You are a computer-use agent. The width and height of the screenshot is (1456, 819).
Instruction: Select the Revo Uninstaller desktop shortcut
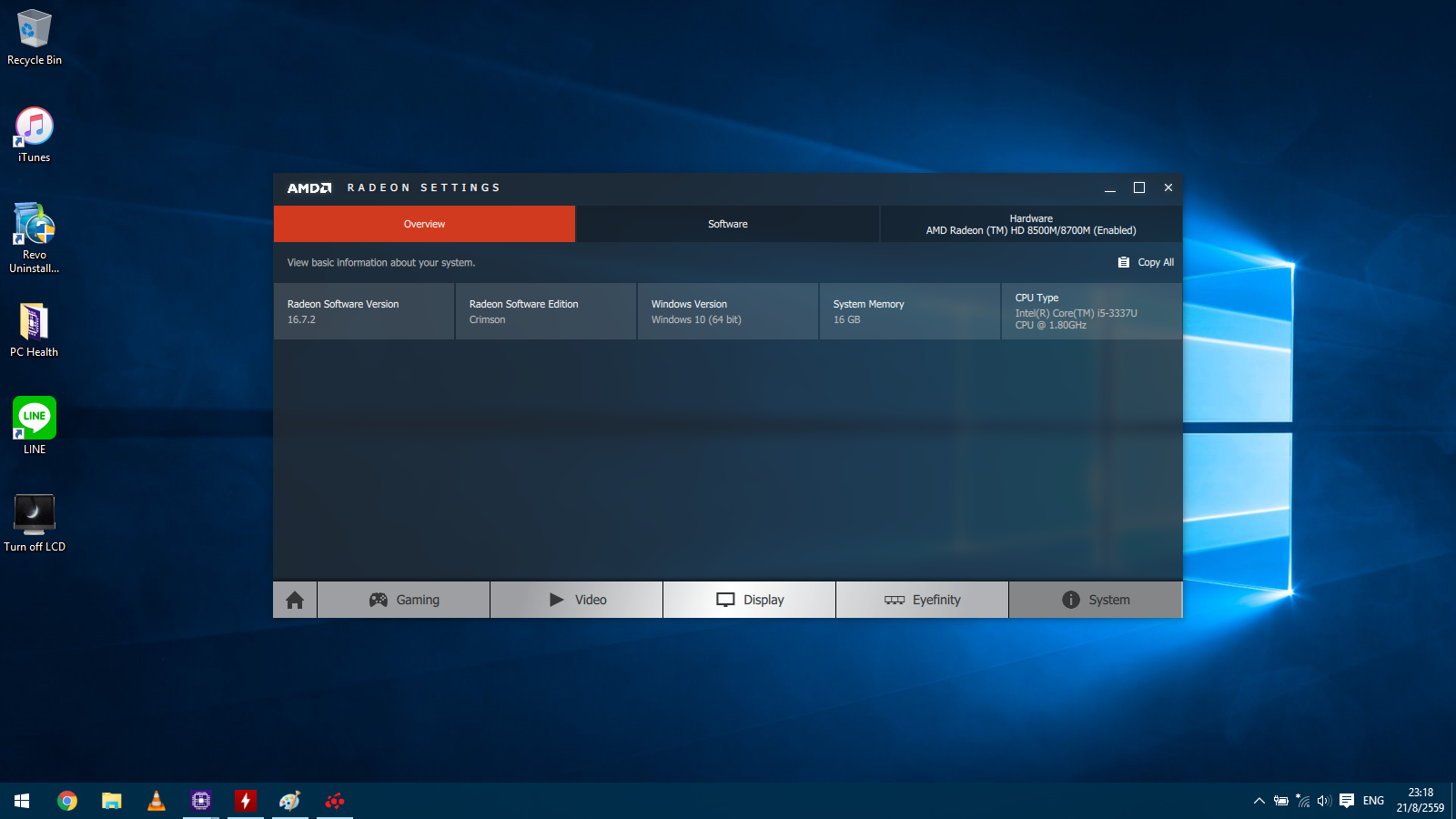click(x=35, y=238)
